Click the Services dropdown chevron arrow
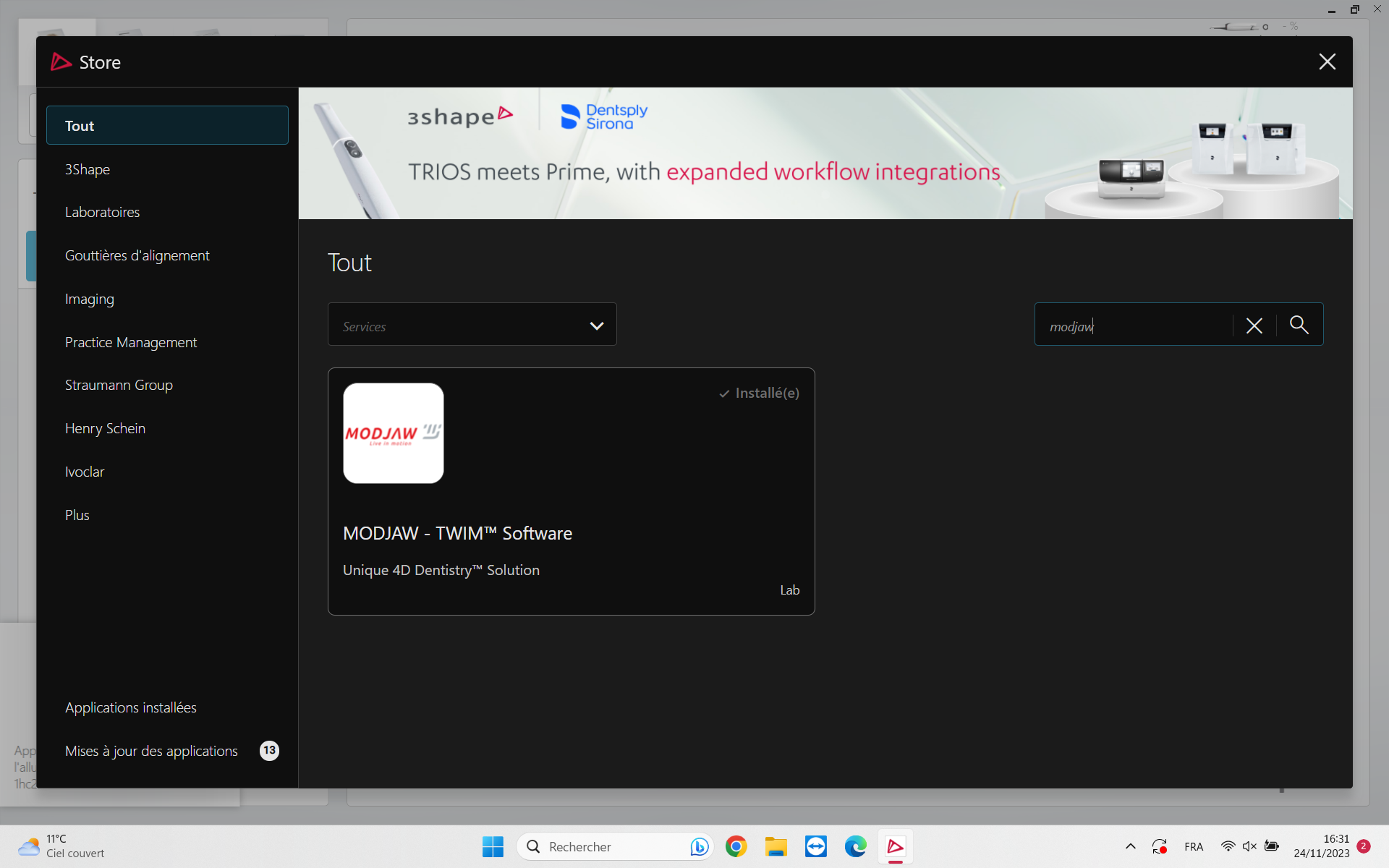This screenshot has height=868, width=1389. pos(596,325)
